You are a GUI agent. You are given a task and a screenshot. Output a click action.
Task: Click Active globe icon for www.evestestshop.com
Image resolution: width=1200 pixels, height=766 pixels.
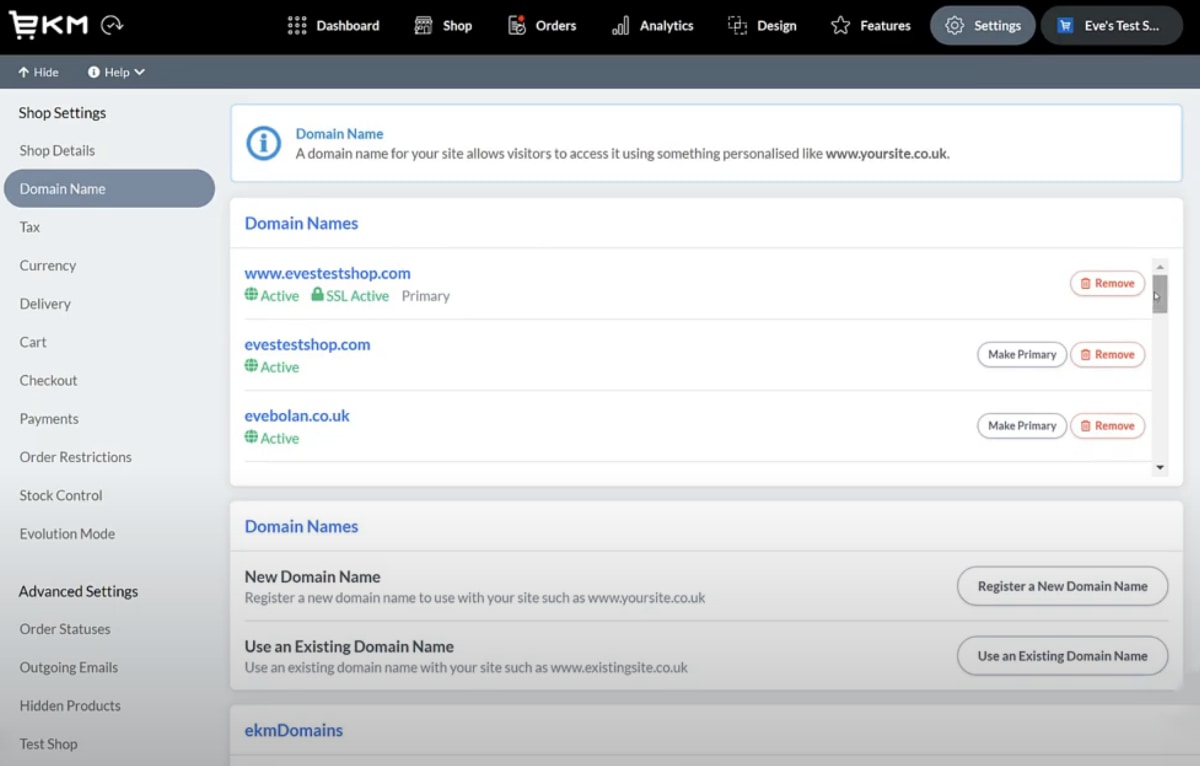pyautogui.click(x=251, y=295)
